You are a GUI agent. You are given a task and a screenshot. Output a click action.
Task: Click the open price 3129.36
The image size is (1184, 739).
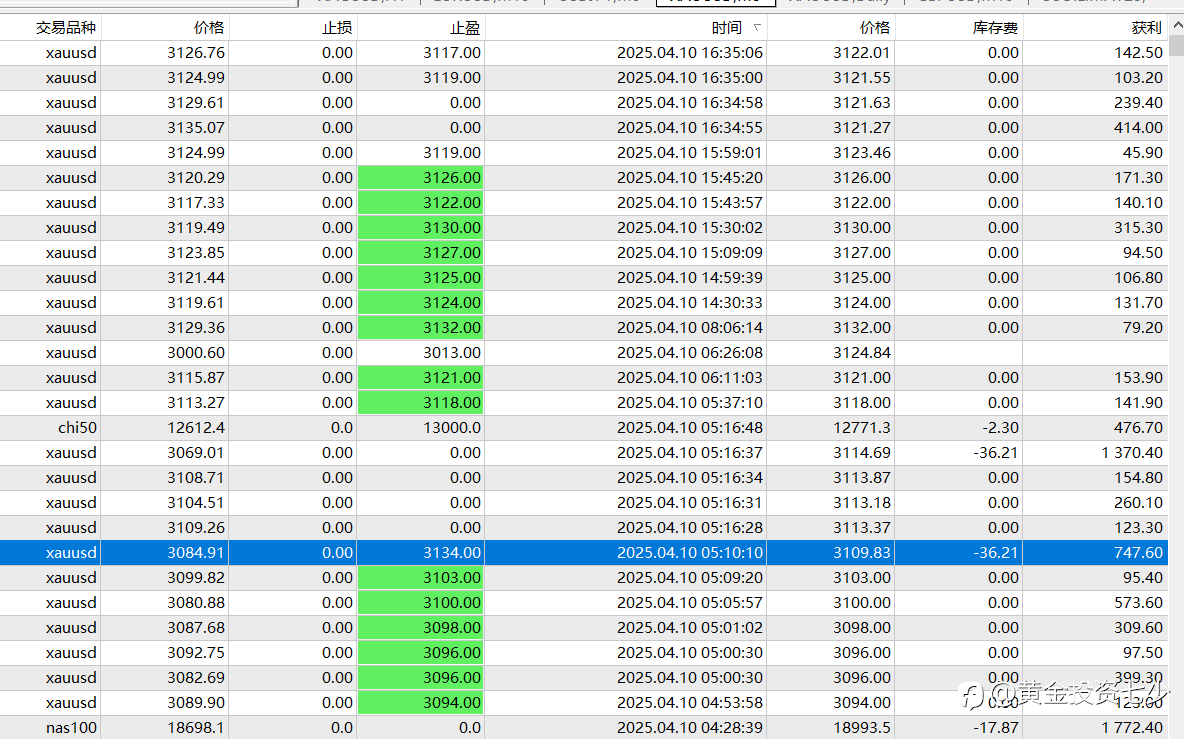[196, 328]
